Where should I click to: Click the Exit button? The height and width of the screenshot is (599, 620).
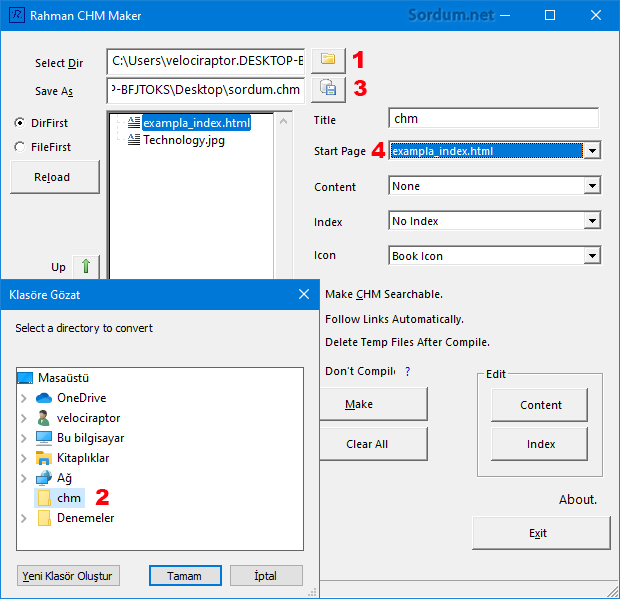[541, 533]
